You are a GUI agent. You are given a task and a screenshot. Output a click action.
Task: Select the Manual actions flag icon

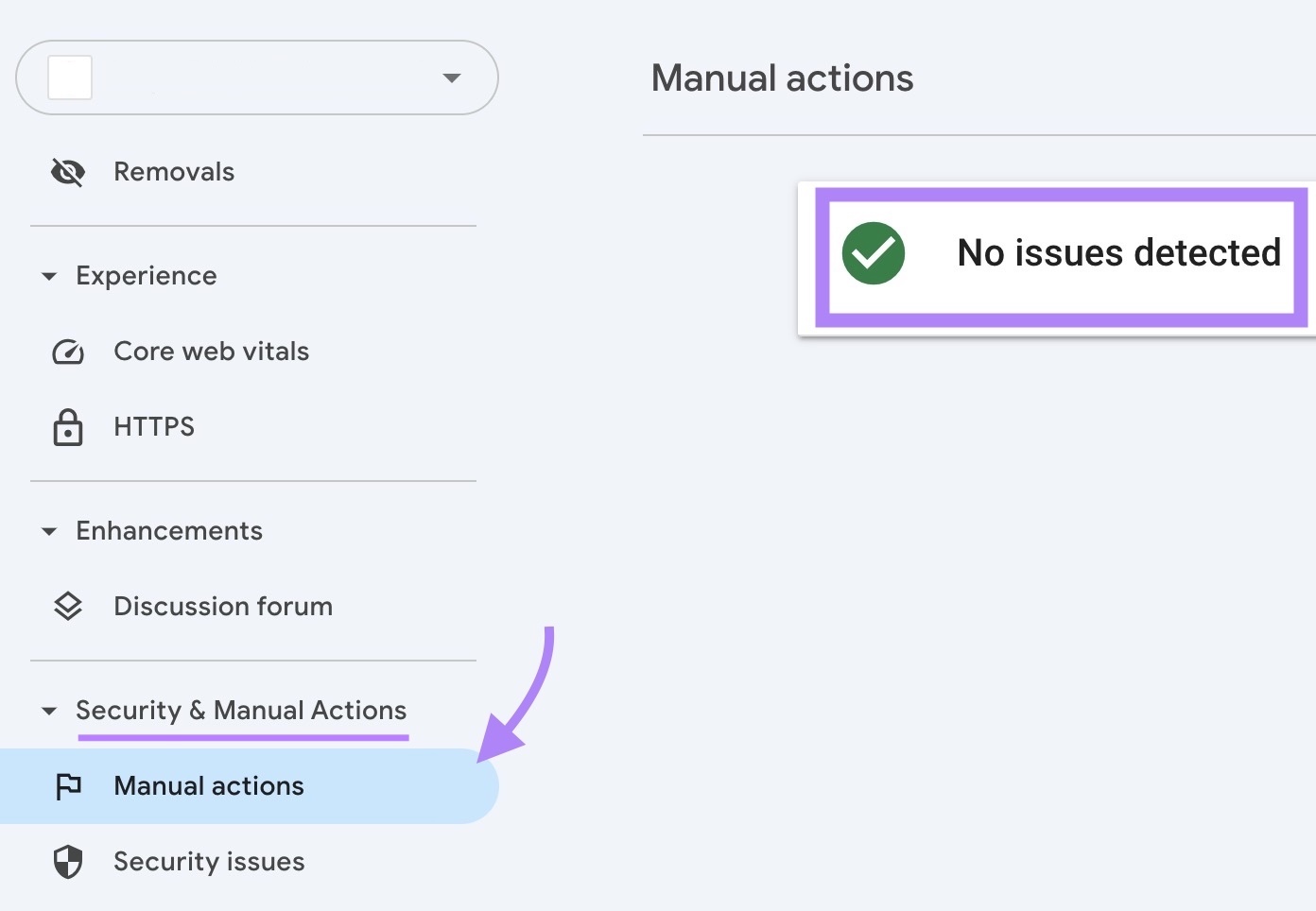(67, 785)
